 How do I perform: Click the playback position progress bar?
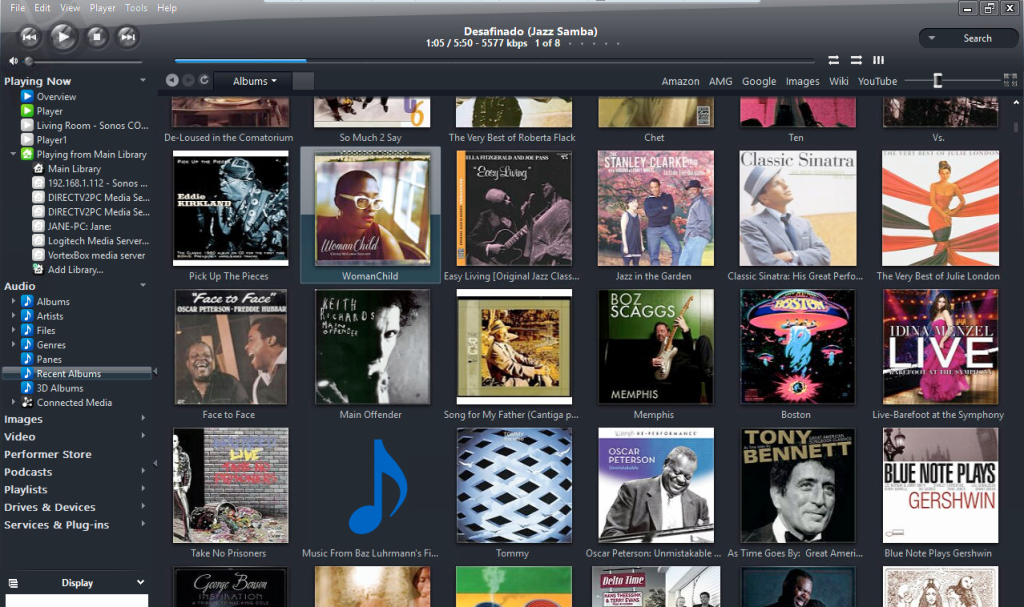point(494,61)
